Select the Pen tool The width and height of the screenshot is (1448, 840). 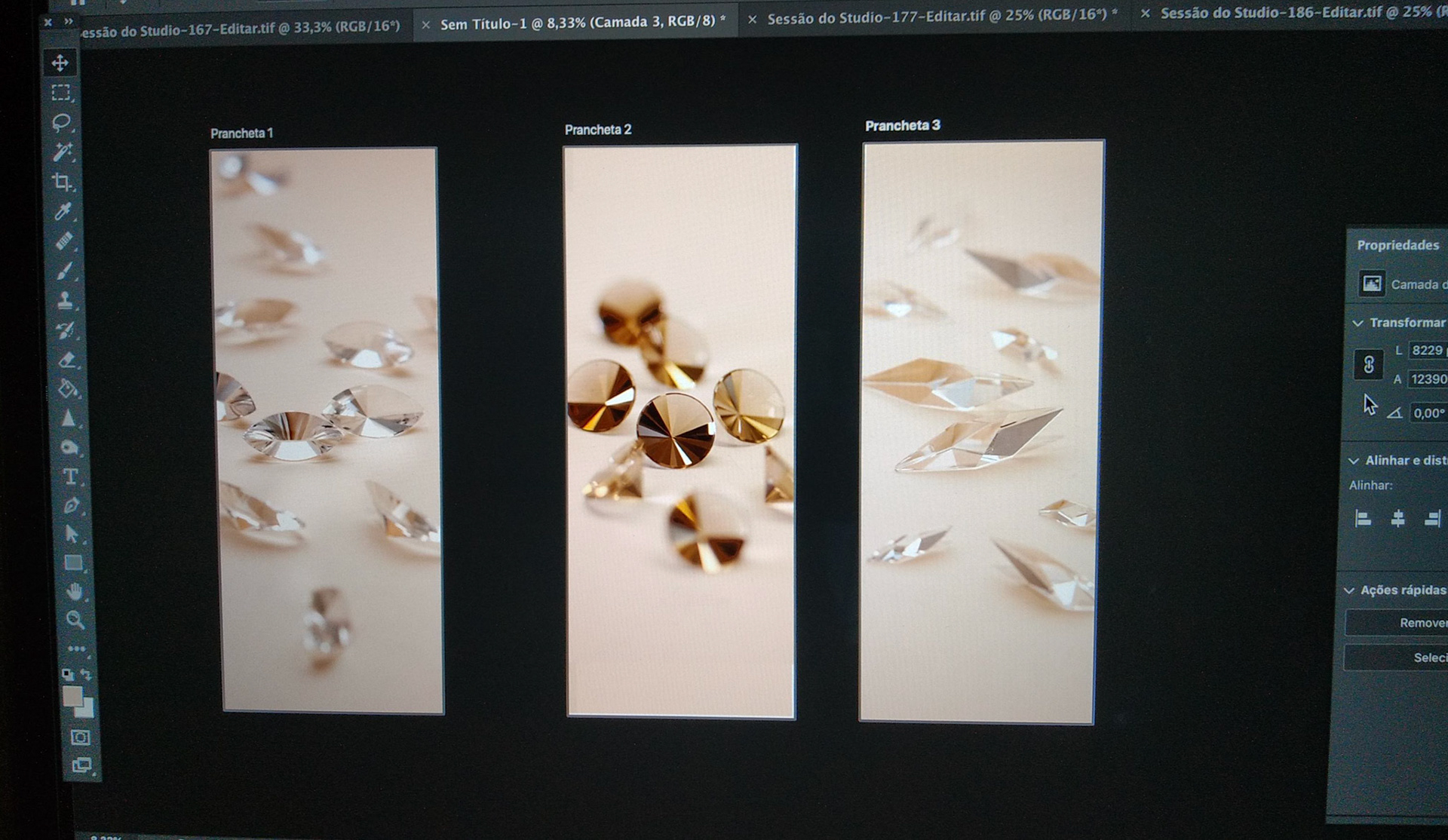tap(71, 505)
